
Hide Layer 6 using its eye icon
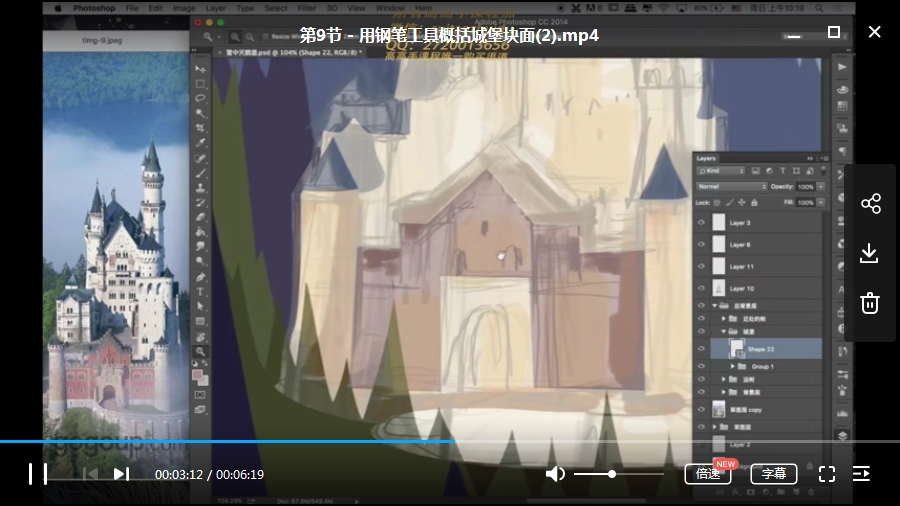coord(701,244)
